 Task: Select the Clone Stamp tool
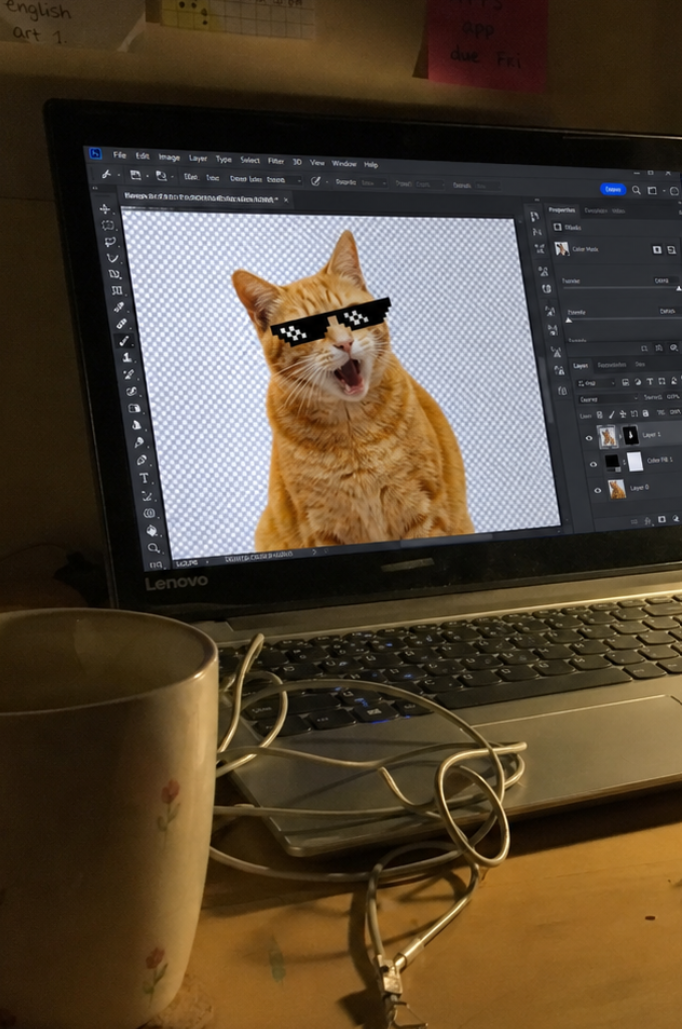pyautogui.click(x=126, y=358)
